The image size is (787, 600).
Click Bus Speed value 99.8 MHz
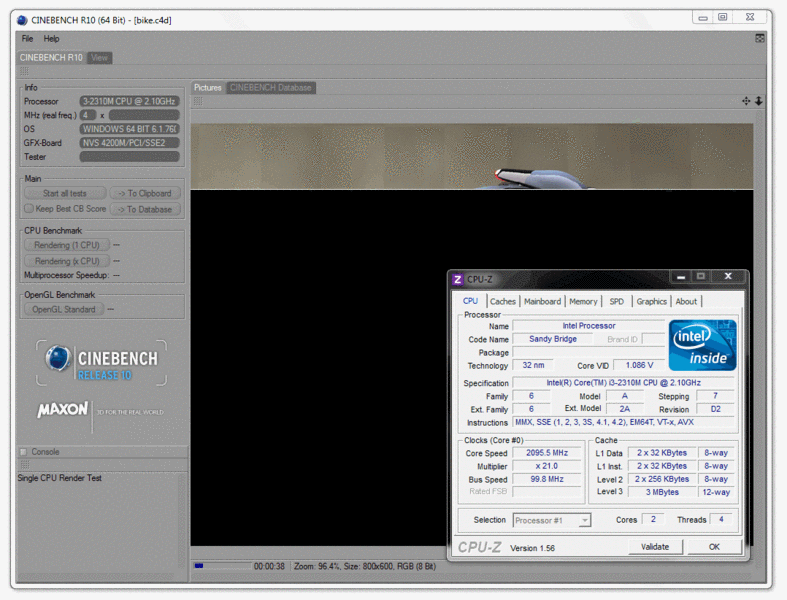click(x=547, y=479)
